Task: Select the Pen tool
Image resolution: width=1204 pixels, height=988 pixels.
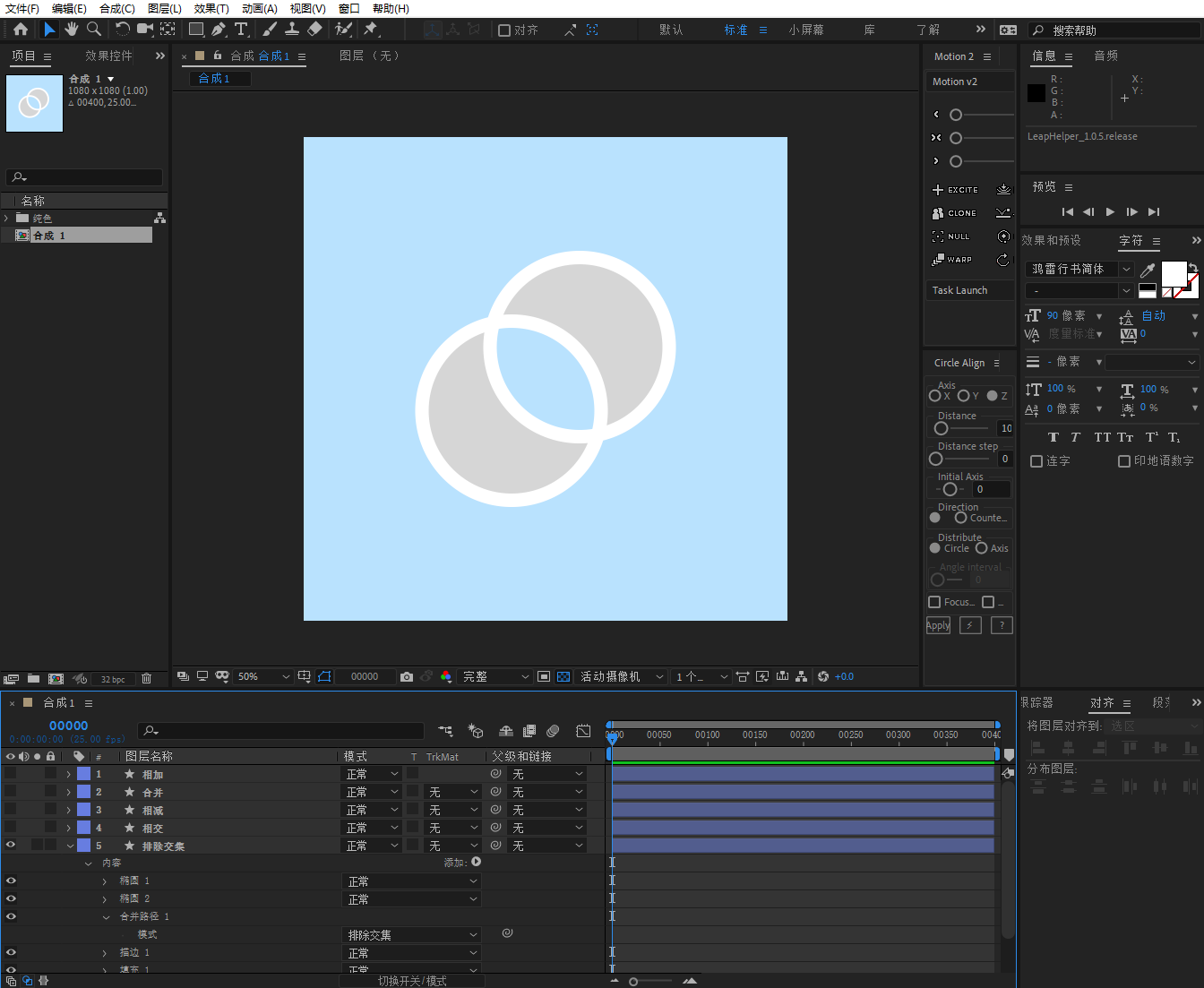Action: point(219,30)
